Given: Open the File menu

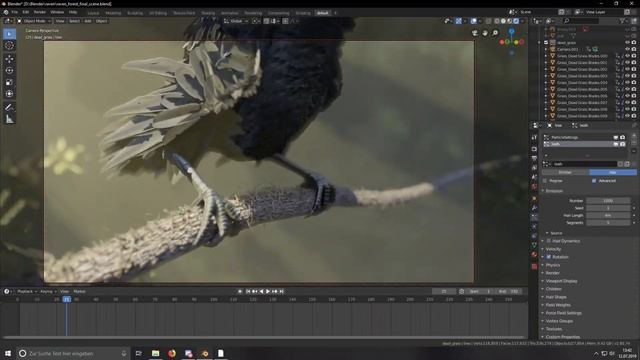Looking at the screenshot, I should click(15, 13).
